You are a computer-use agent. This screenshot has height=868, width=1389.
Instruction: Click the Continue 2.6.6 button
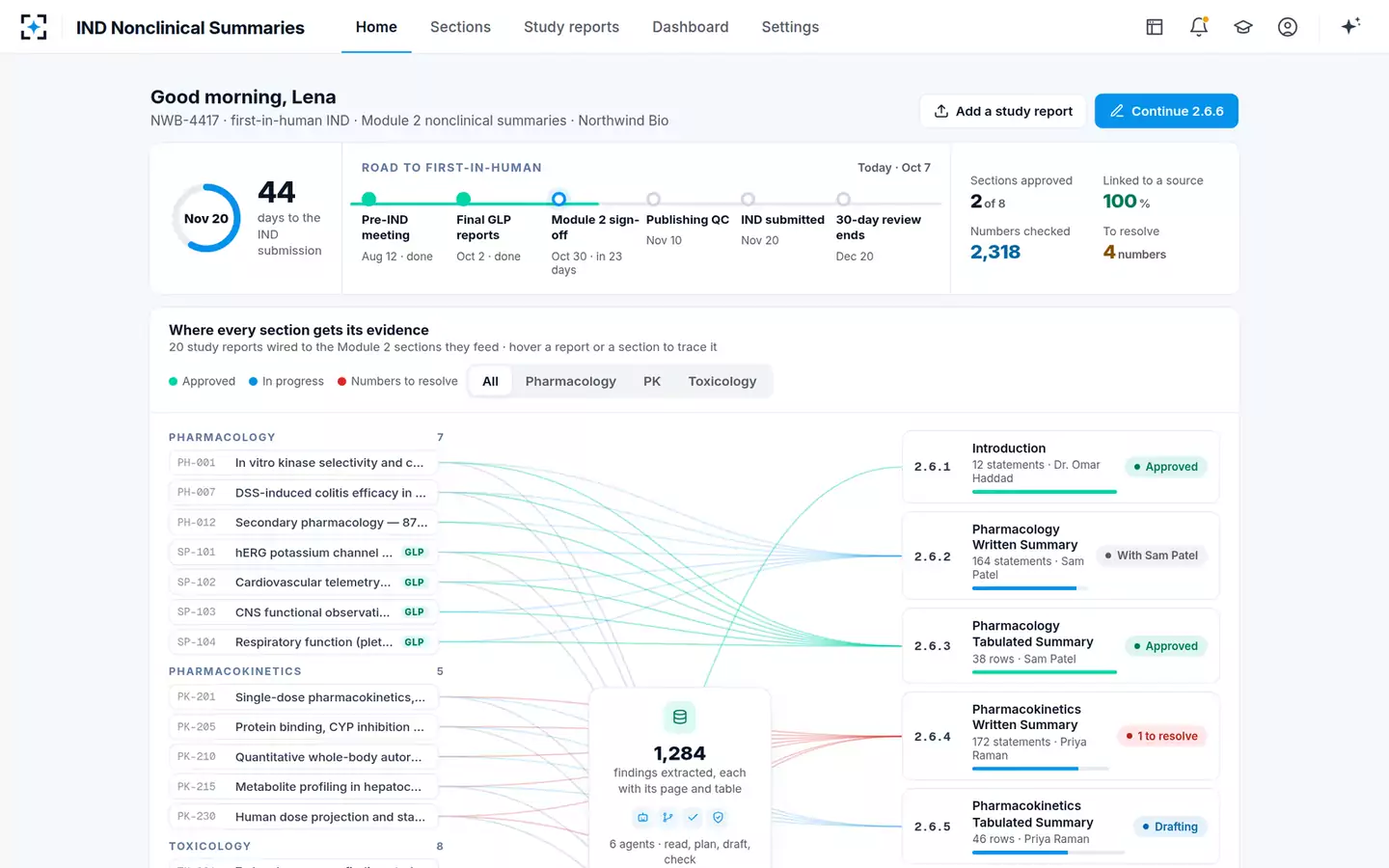click(x=1166, y=111)
